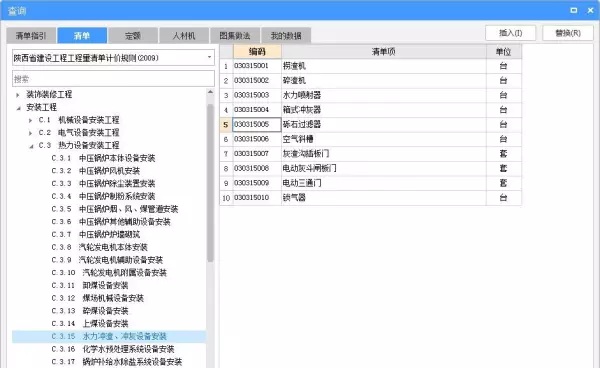600x368 pixels.
Task: Click the 电动灰斗闸板门 list item
Action: pyautogui.click(x=384, y=168)
